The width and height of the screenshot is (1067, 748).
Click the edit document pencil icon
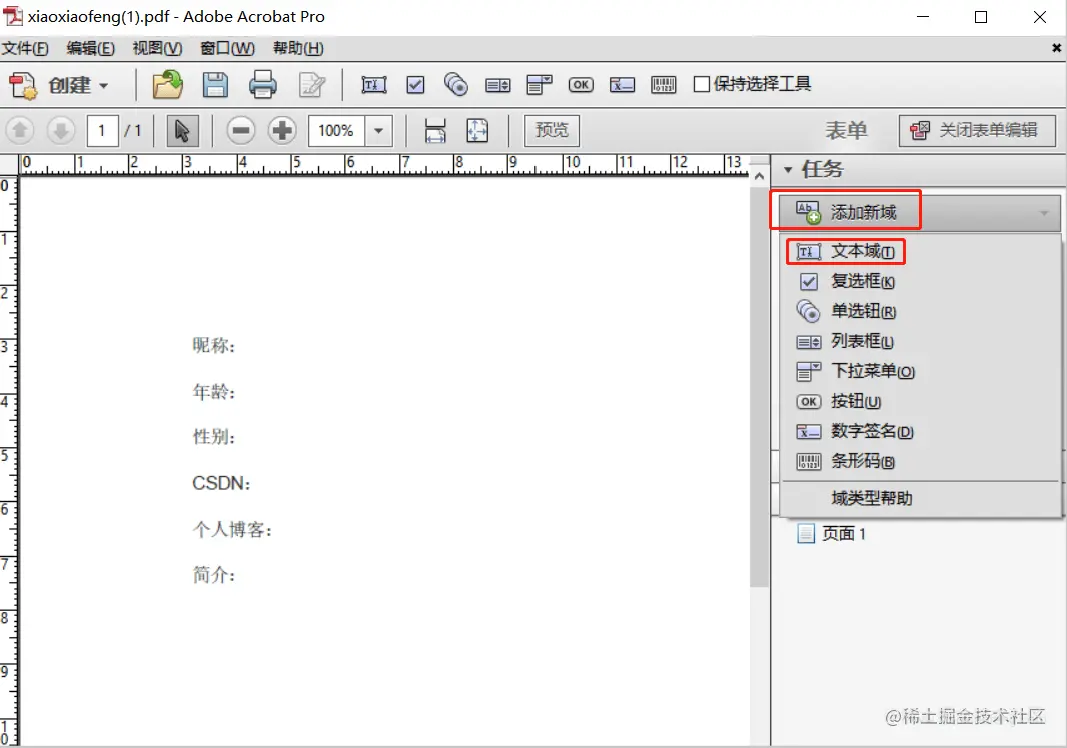pos(312,85)
